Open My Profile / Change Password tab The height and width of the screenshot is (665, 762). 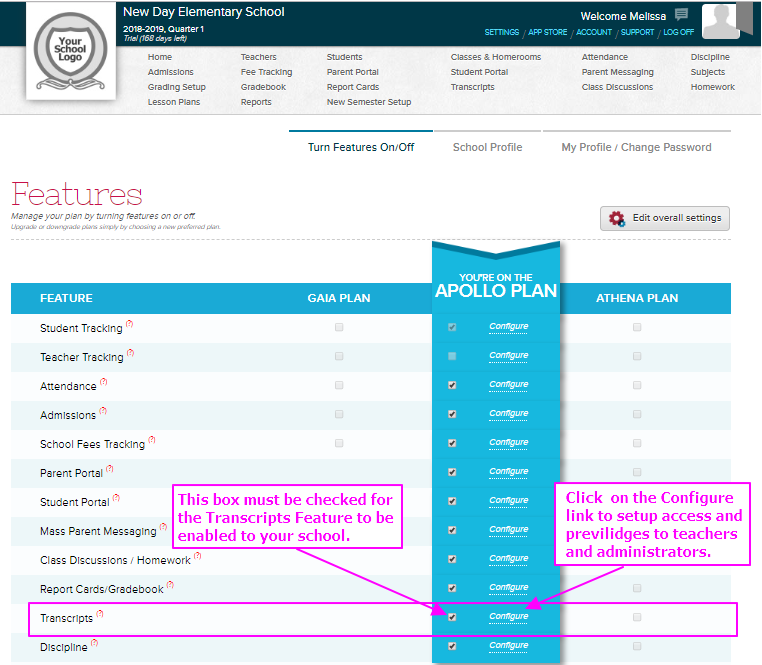pyautogui.click(x=637, y=147)
